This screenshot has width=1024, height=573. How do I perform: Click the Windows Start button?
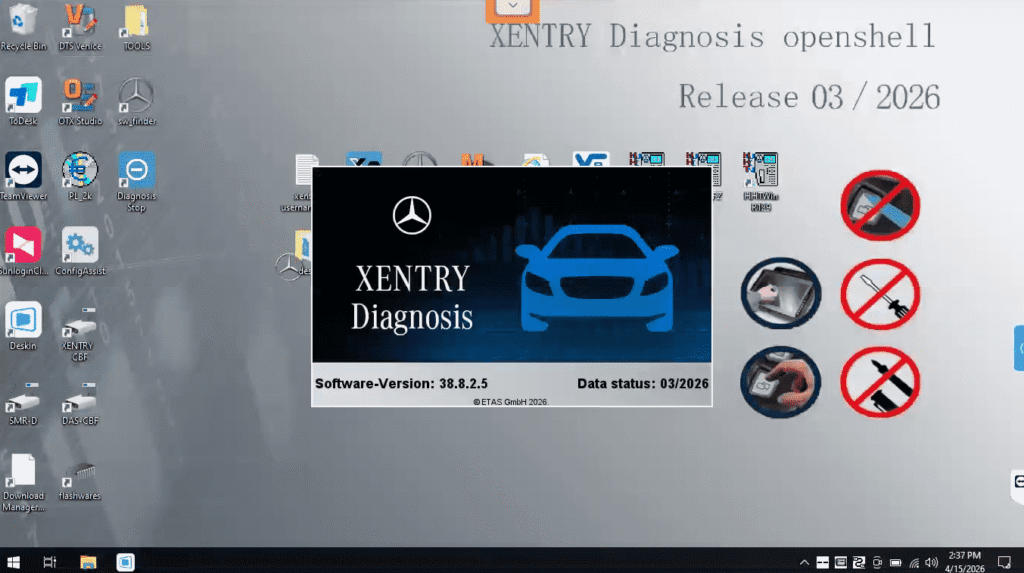point(14,562)
